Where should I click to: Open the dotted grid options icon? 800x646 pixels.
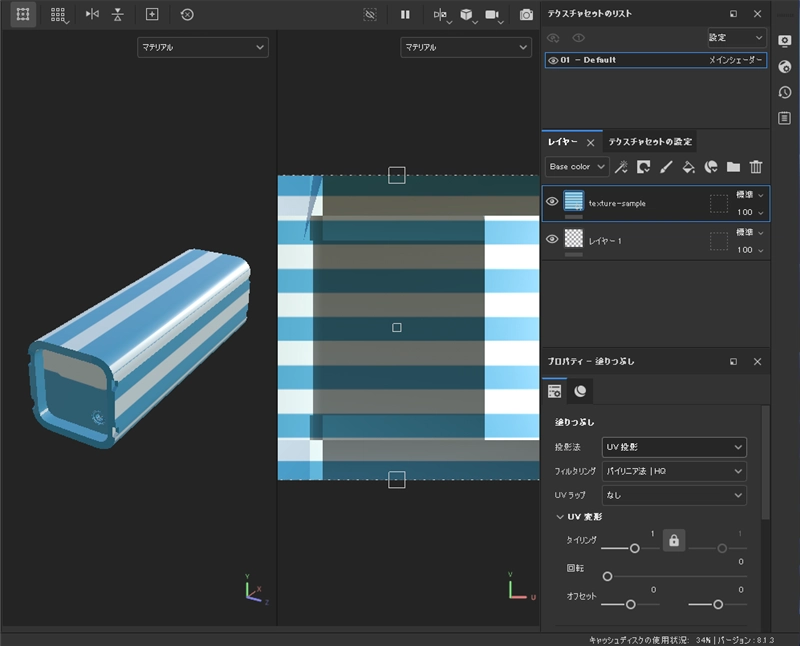click(x=58, y=14)
